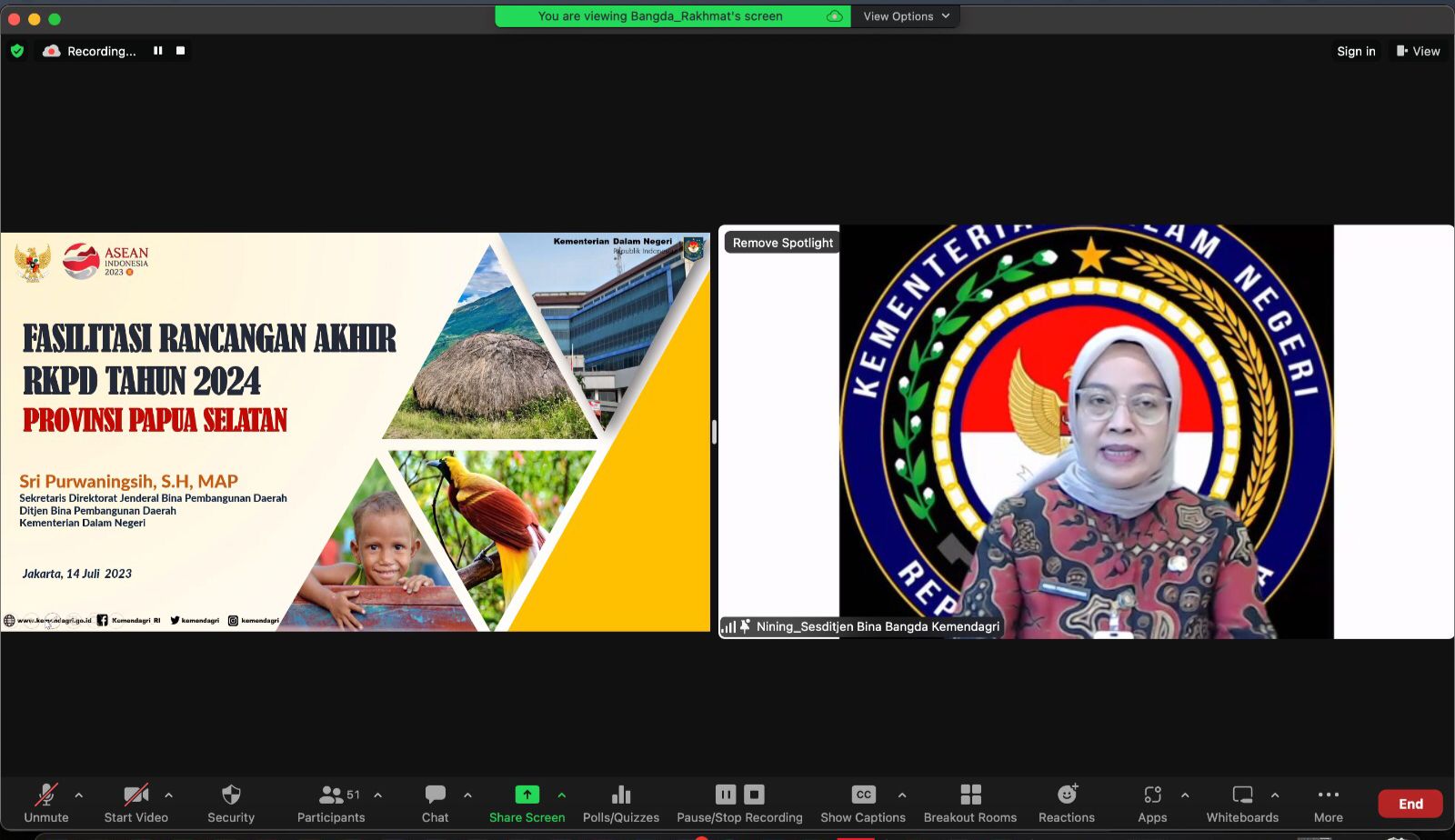
Task: Expand captions options arrow
Action: 902,795
